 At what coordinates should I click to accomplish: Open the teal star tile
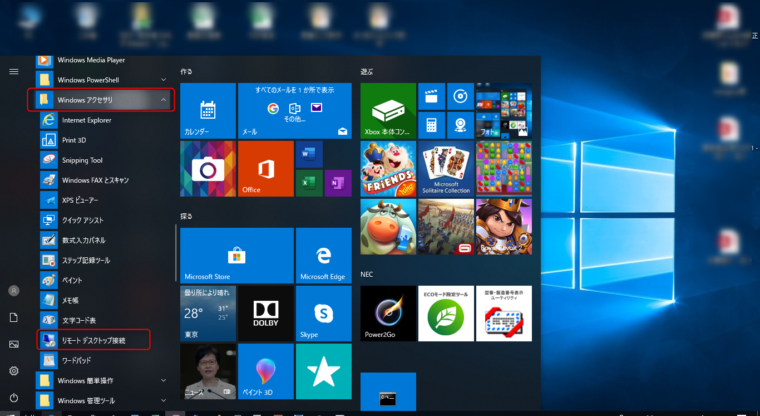coord(324,371)
